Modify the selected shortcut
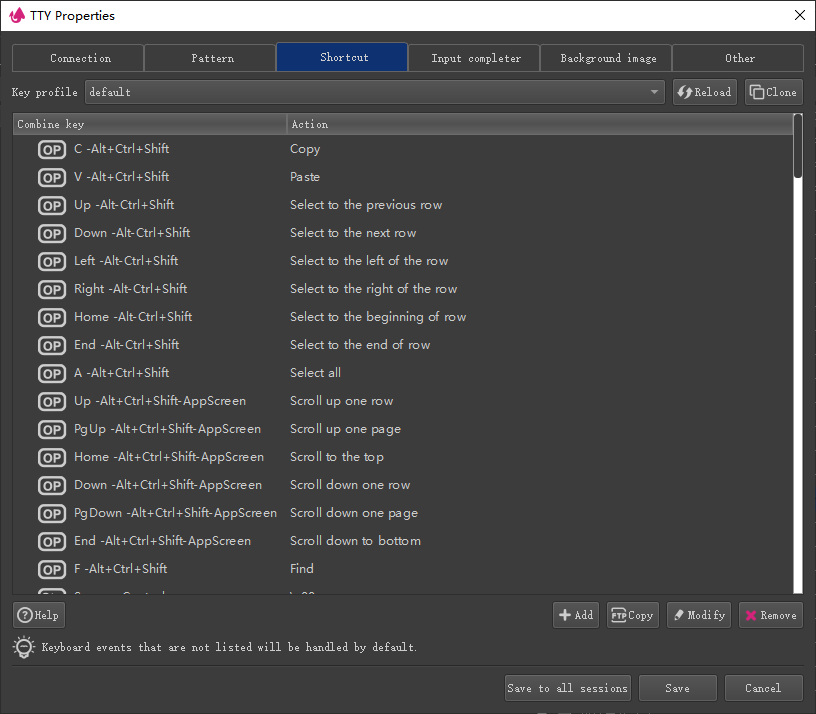Viewport: 816px width, 714px height. coord(698,615)
